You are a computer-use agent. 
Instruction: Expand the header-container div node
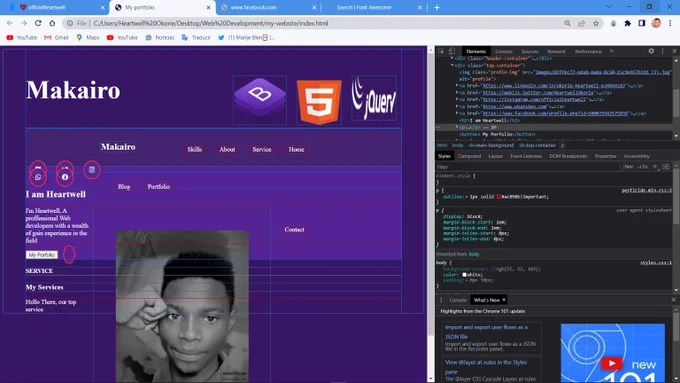(452, 58)
